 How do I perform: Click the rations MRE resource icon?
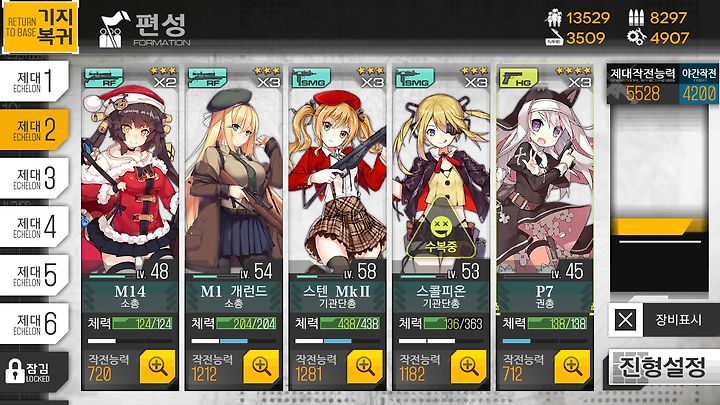(x=554, y=37)
